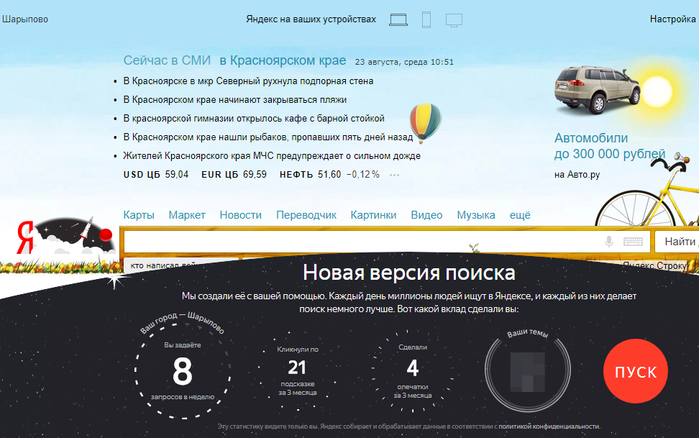Click the 'Ваши темы' circle
699x438 pixels.
[527, 371]
